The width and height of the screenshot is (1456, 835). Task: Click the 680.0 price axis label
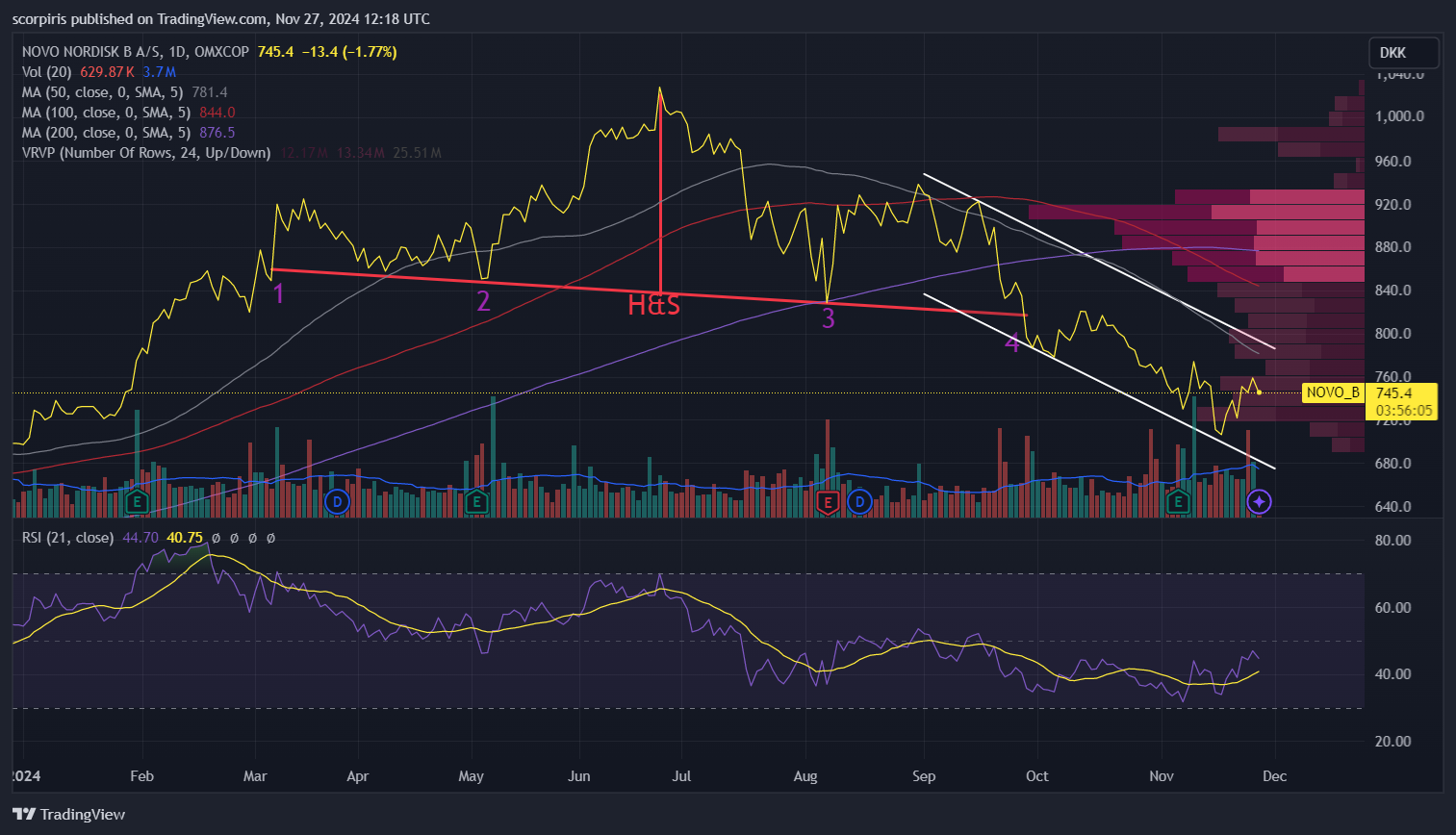tap(1393, 464)
